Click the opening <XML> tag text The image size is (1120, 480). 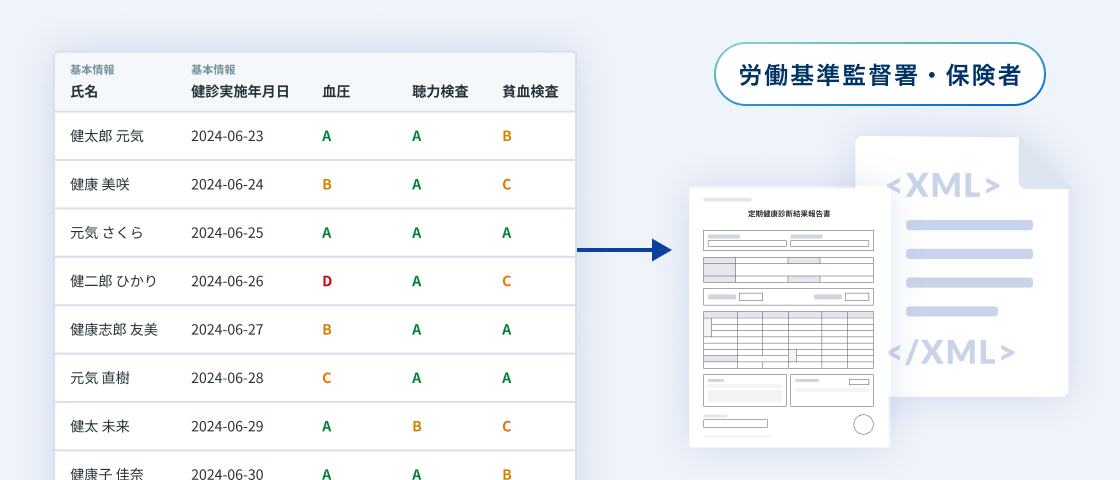[x=942, y=186]
